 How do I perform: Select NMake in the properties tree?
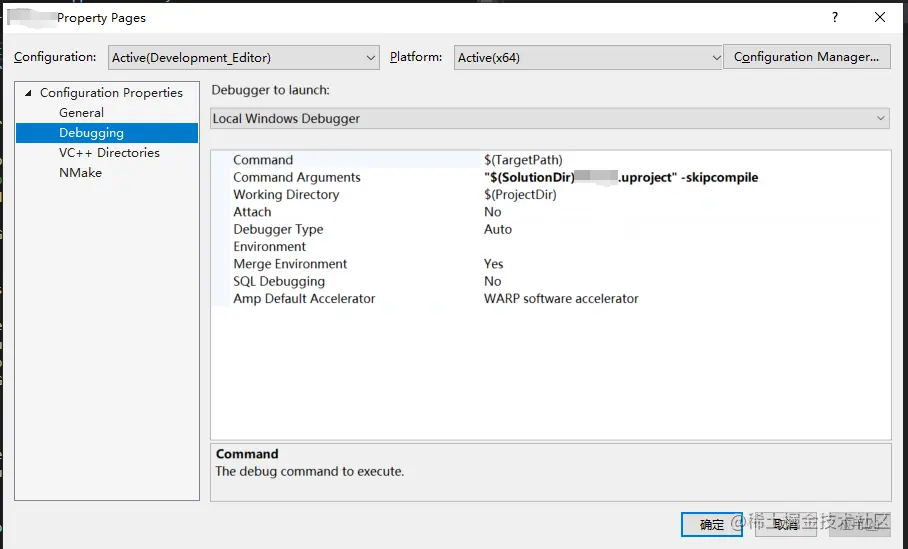pyautogui.click(x=80, y=173)
